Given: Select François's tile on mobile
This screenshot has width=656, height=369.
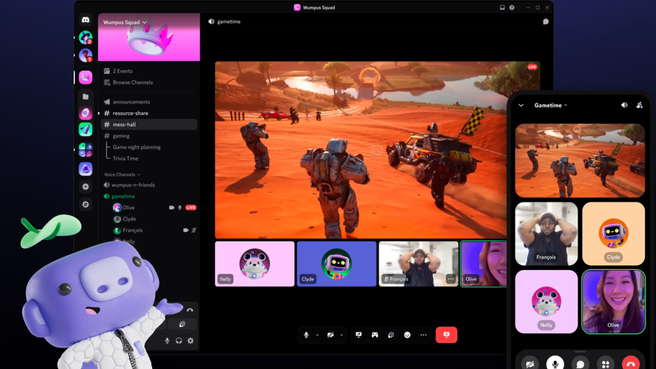Looking at the screenshot, I should coord(546,234).
